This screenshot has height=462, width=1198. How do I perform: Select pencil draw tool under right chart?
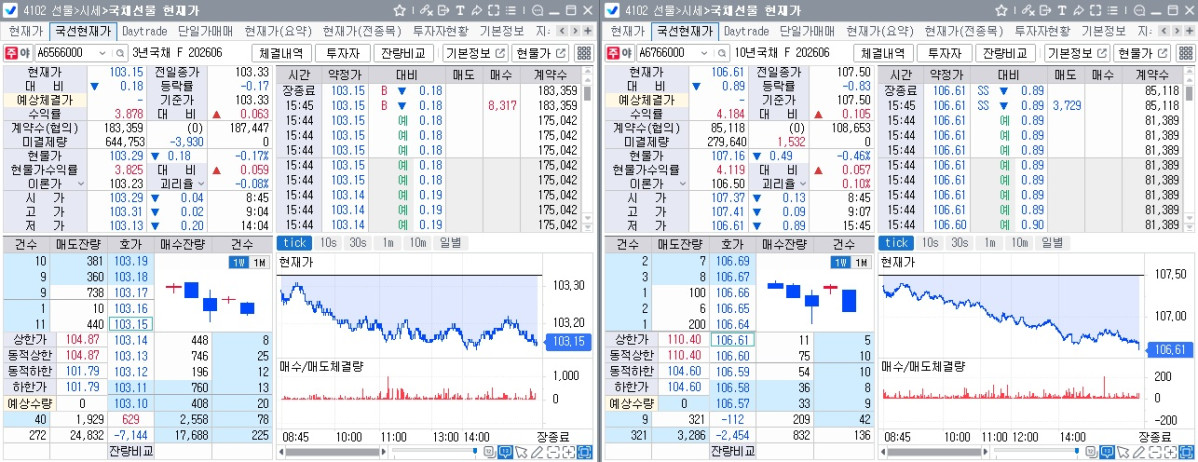click(1138, 452)
